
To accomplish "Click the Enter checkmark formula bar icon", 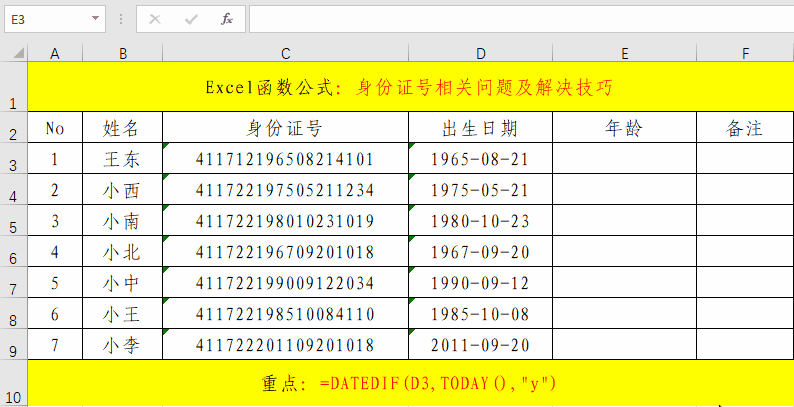I will pos(191,20).
